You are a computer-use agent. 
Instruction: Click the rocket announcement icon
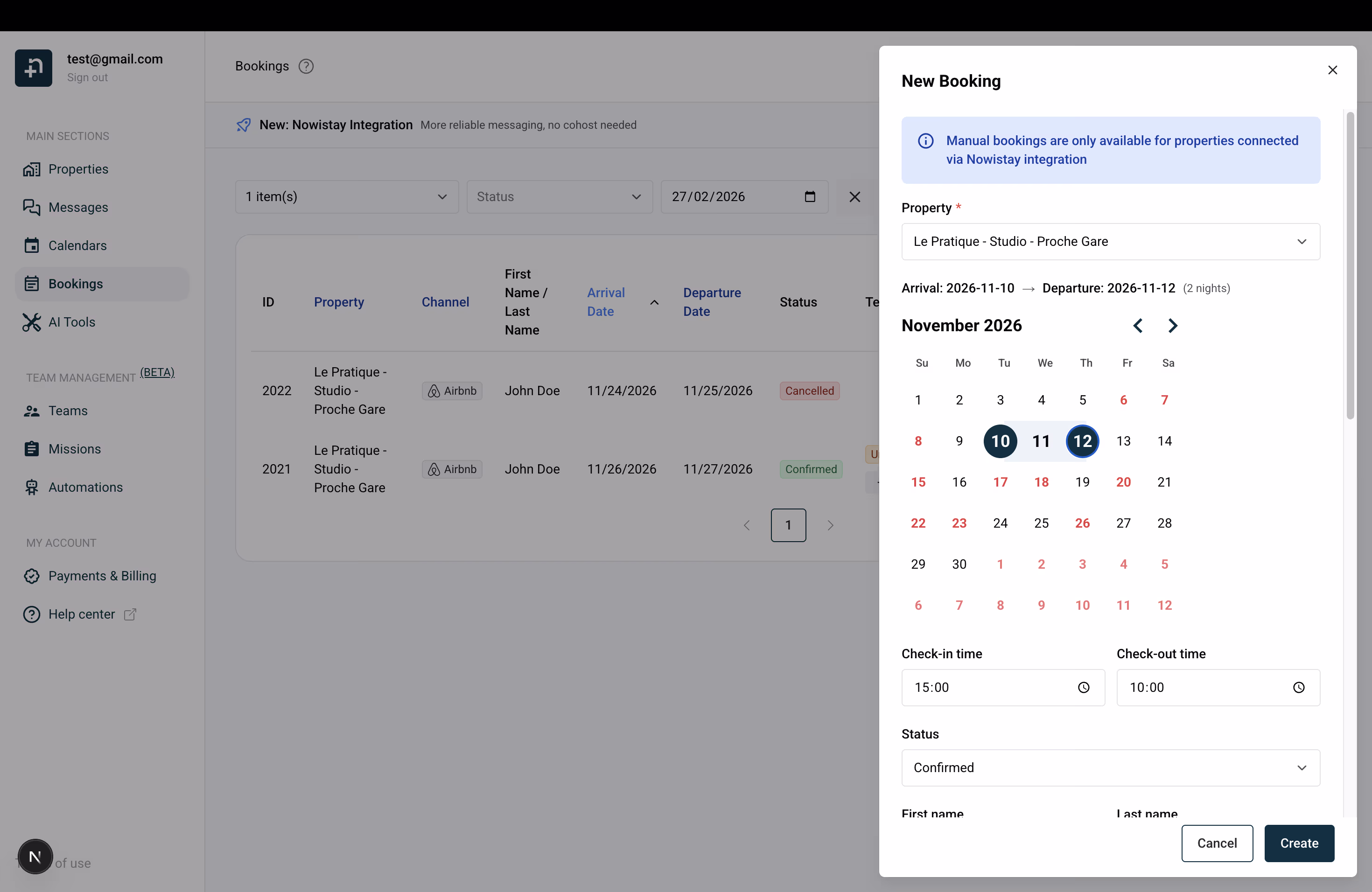tap(243, 125)
